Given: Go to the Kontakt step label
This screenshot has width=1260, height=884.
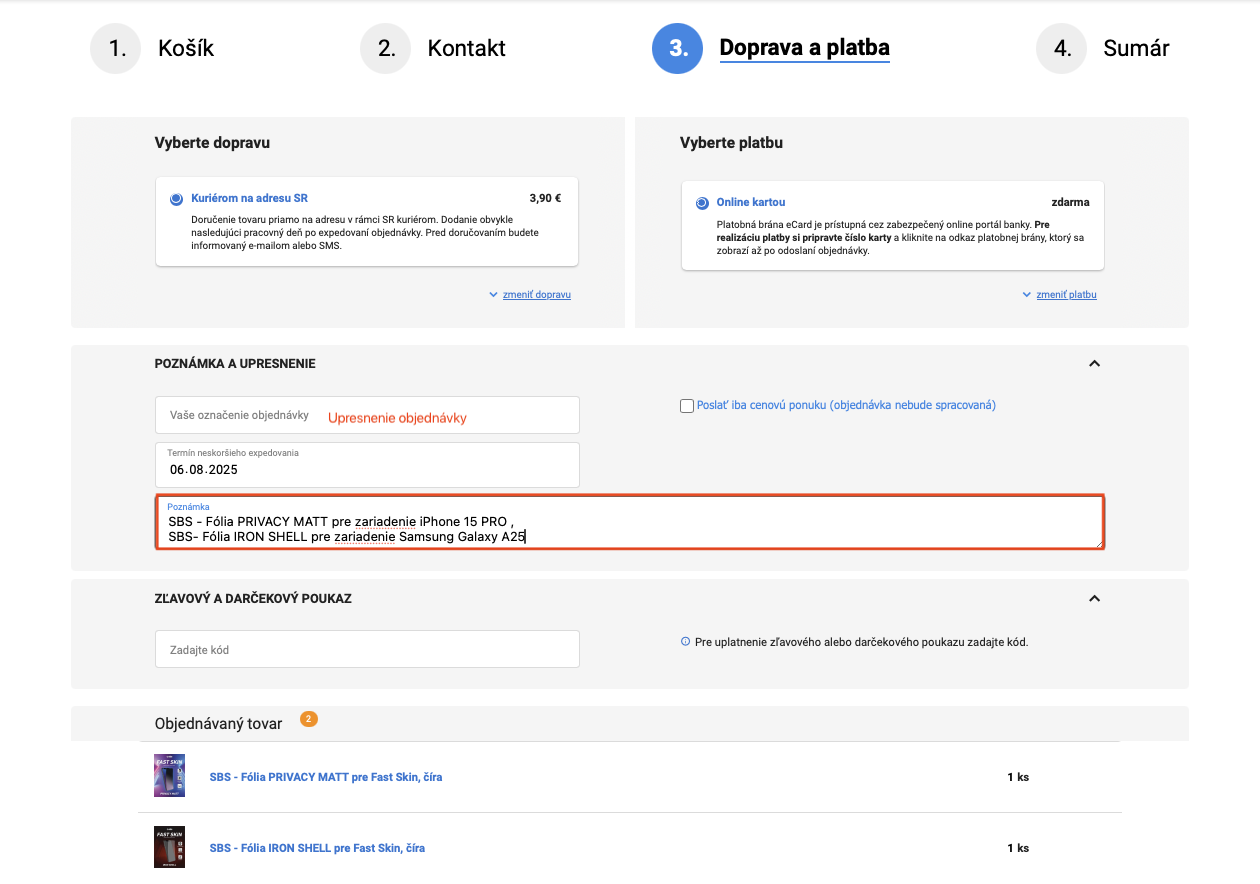Looking at the screenshot, I should [466, 49].
